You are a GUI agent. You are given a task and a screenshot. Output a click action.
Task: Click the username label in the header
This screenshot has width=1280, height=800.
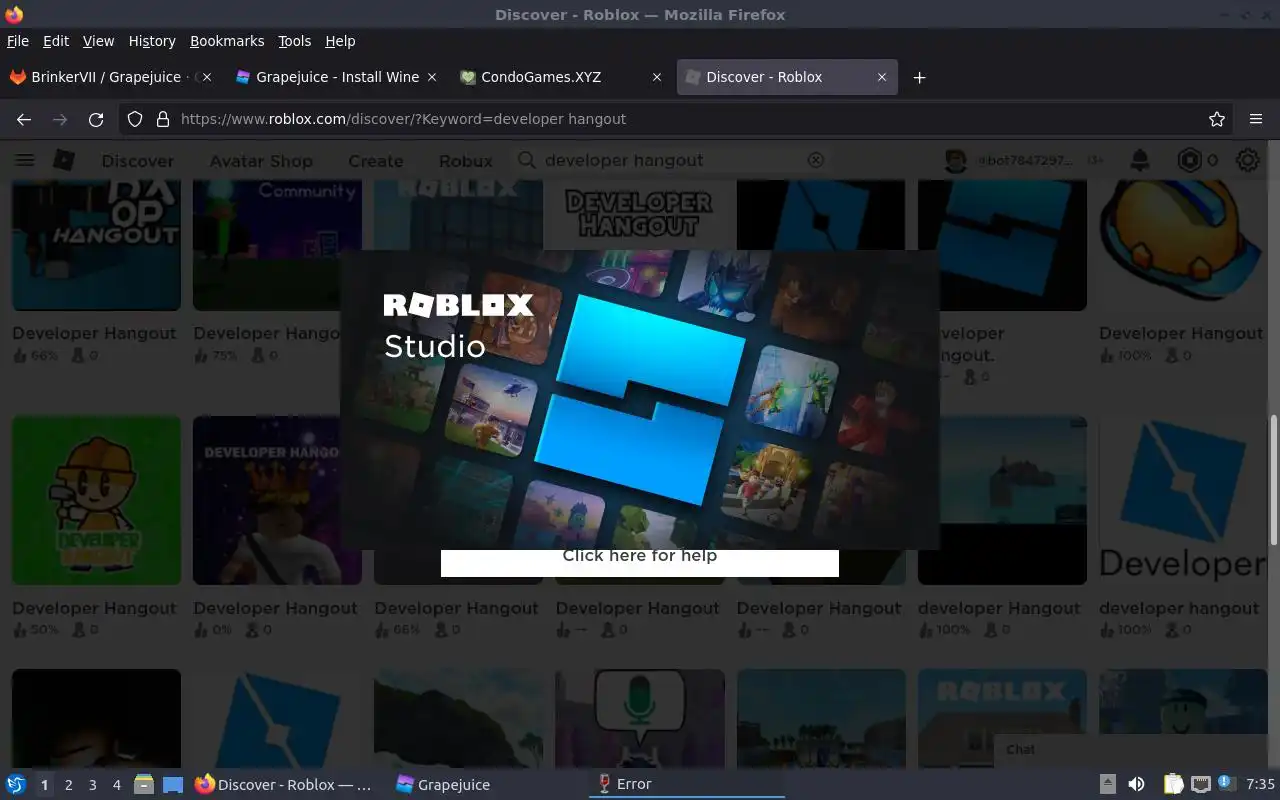1025,160
